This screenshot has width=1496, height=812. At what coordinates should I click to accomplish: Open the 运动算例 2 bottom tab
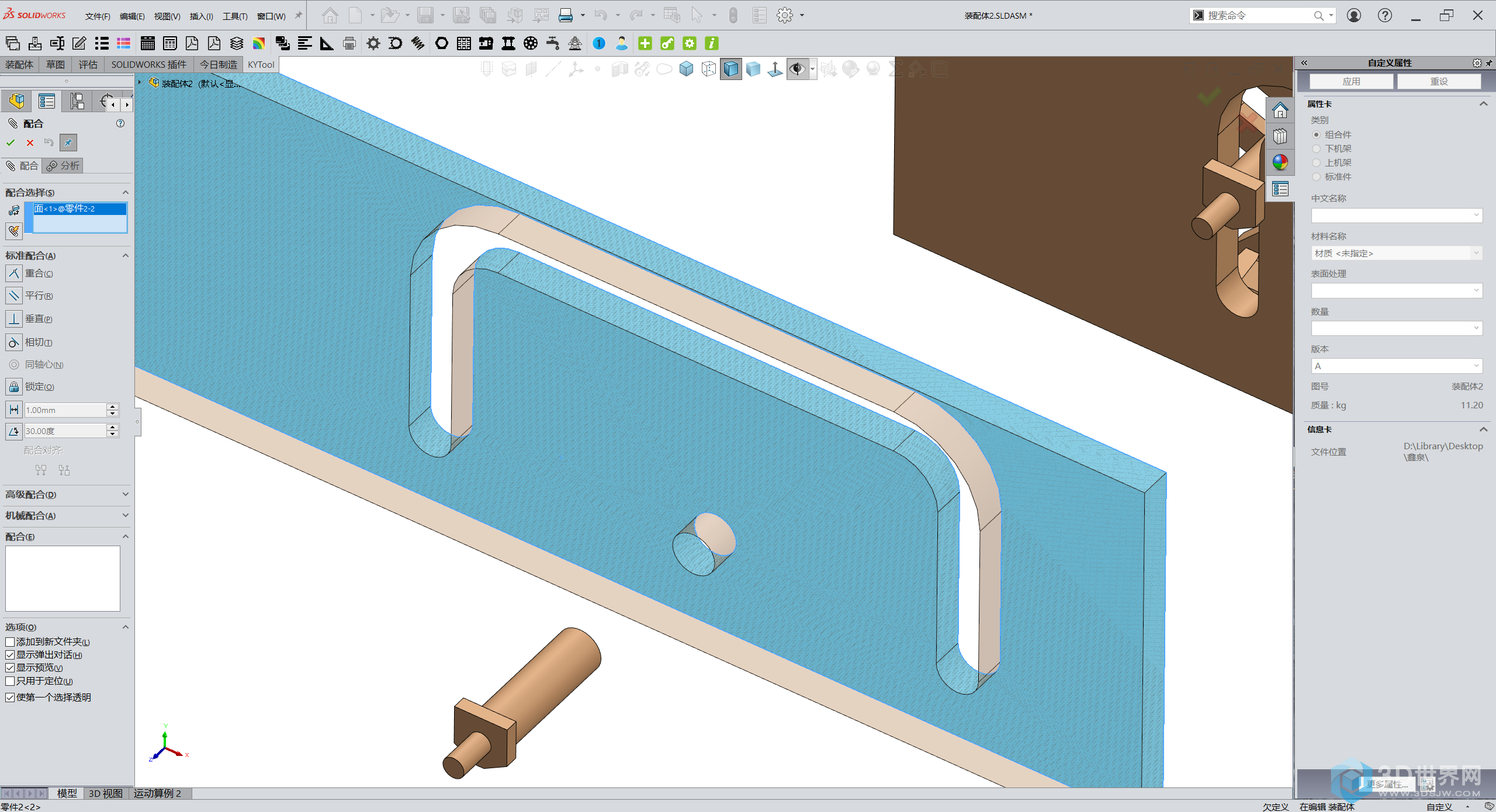pyautogui.click(x=157, y=793)
